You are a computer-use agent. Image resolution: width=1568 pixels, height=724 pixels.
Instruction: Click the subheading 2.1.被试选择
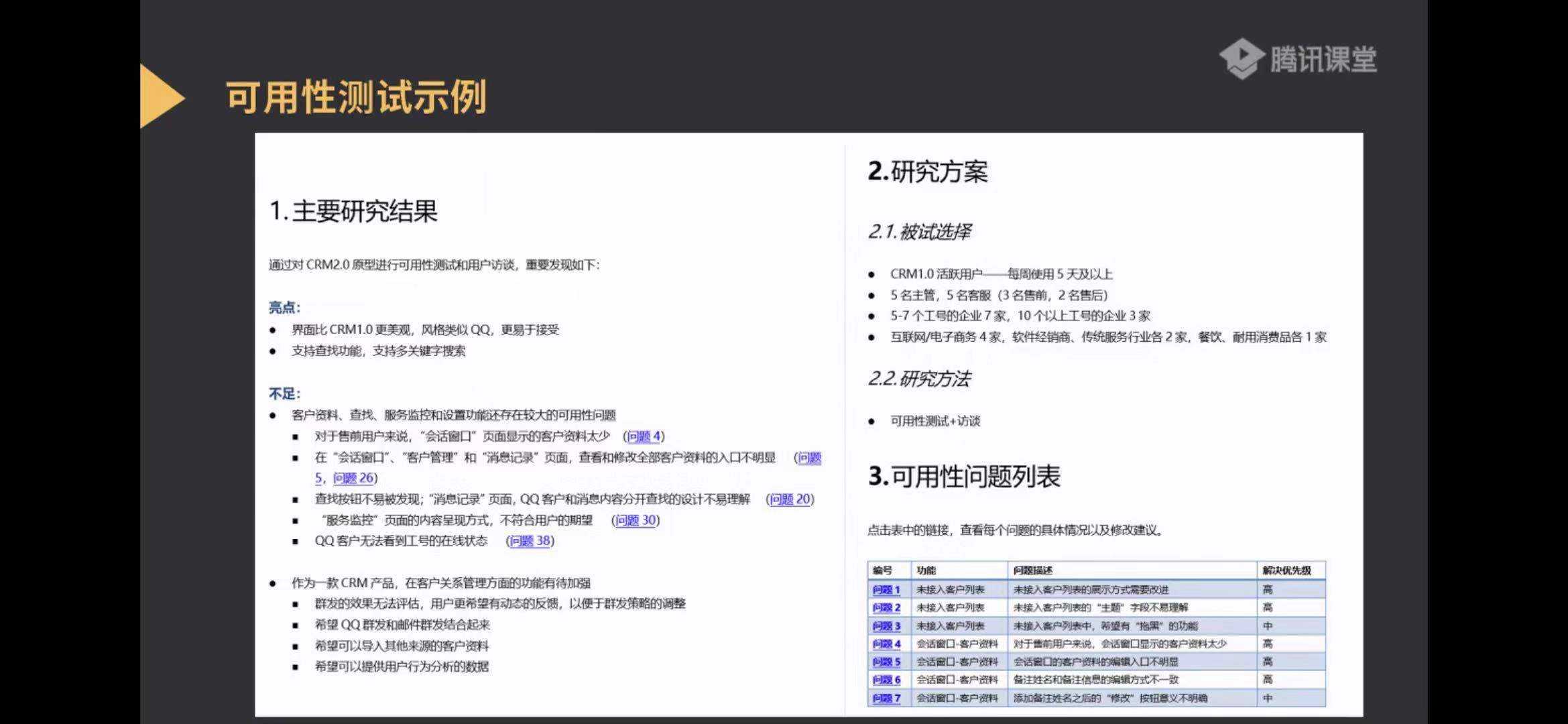(919, 232)
